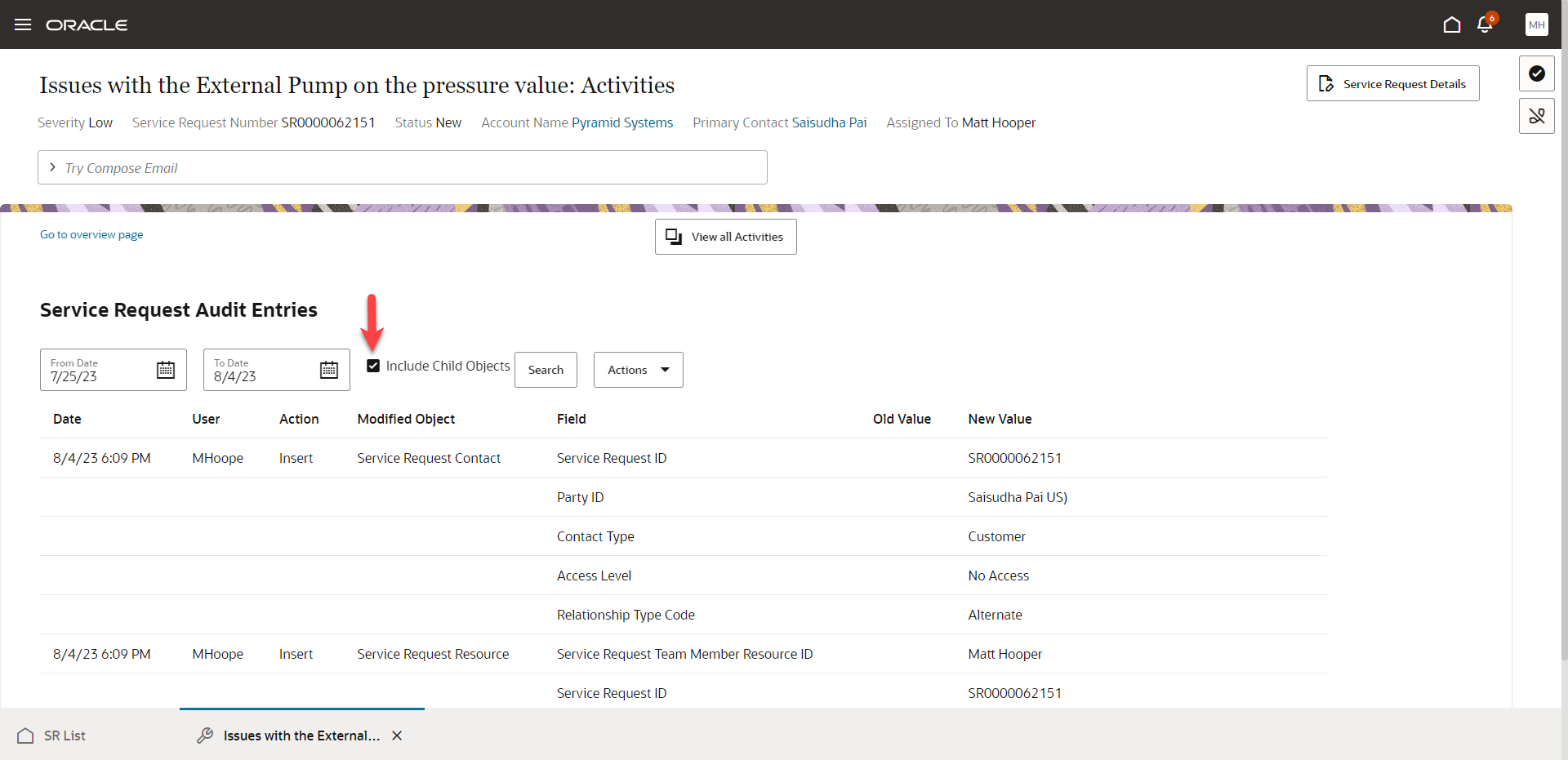
Task: Switch to the SR List tab
Action: click(x=64, y=736)
